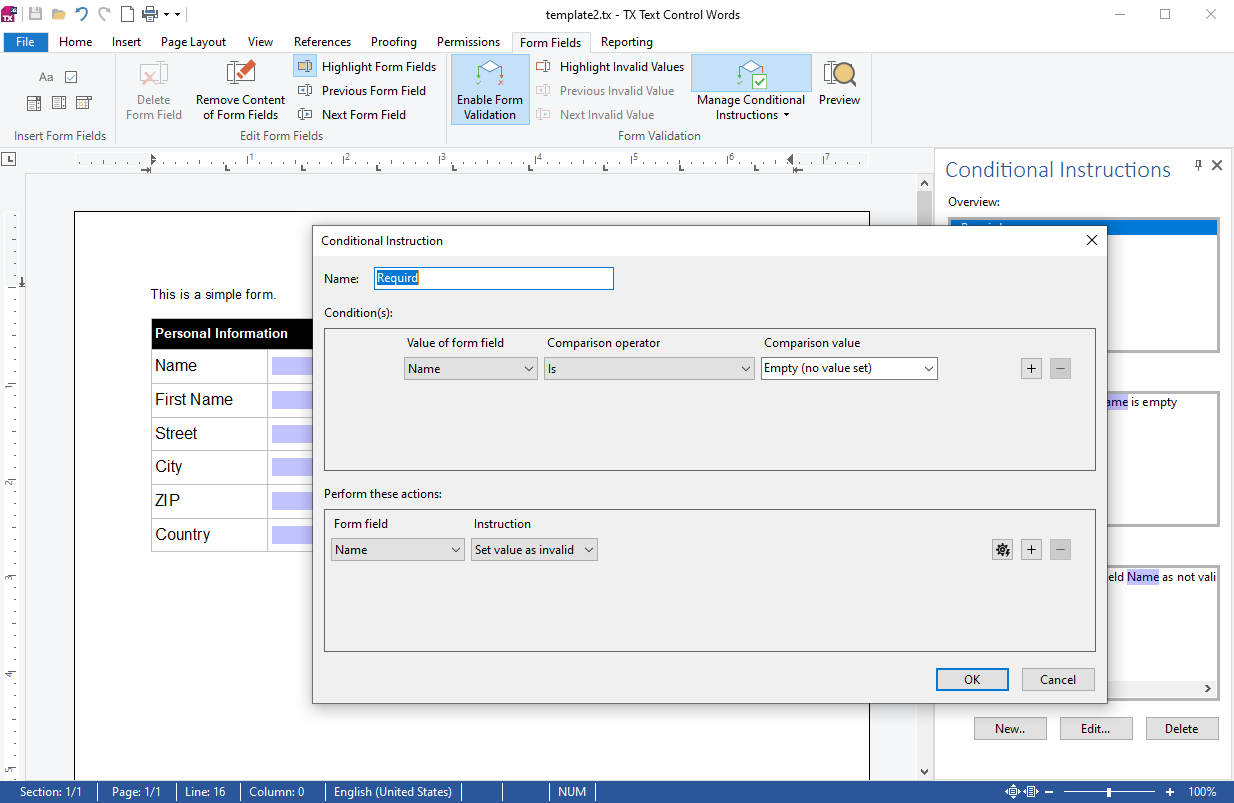Click the print icon in title toolbar

[x=150, y=14]
